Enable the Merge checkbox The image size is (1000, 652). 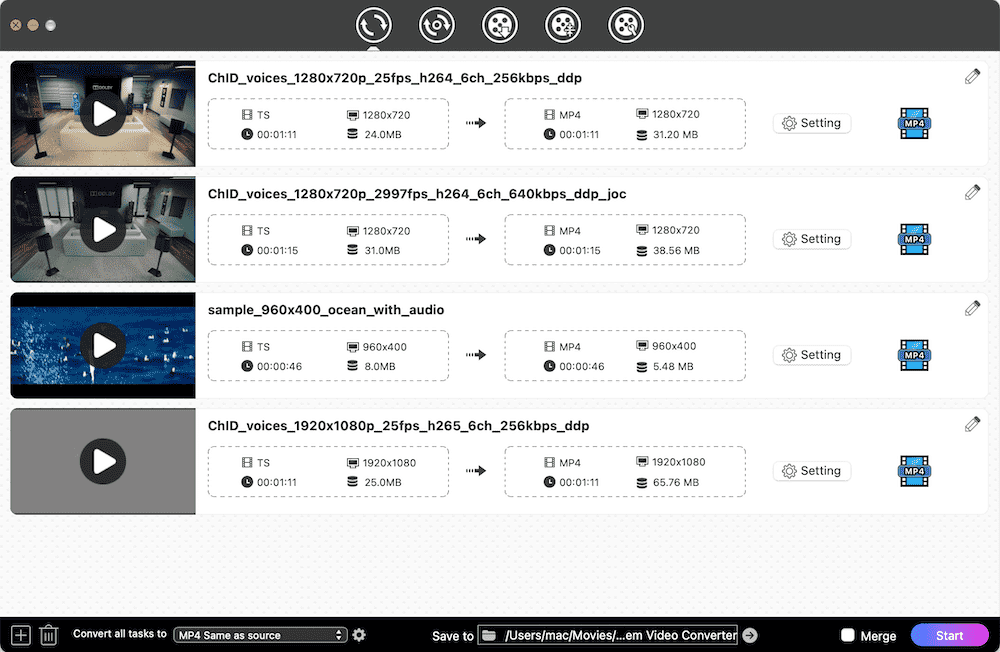point(848,635)
